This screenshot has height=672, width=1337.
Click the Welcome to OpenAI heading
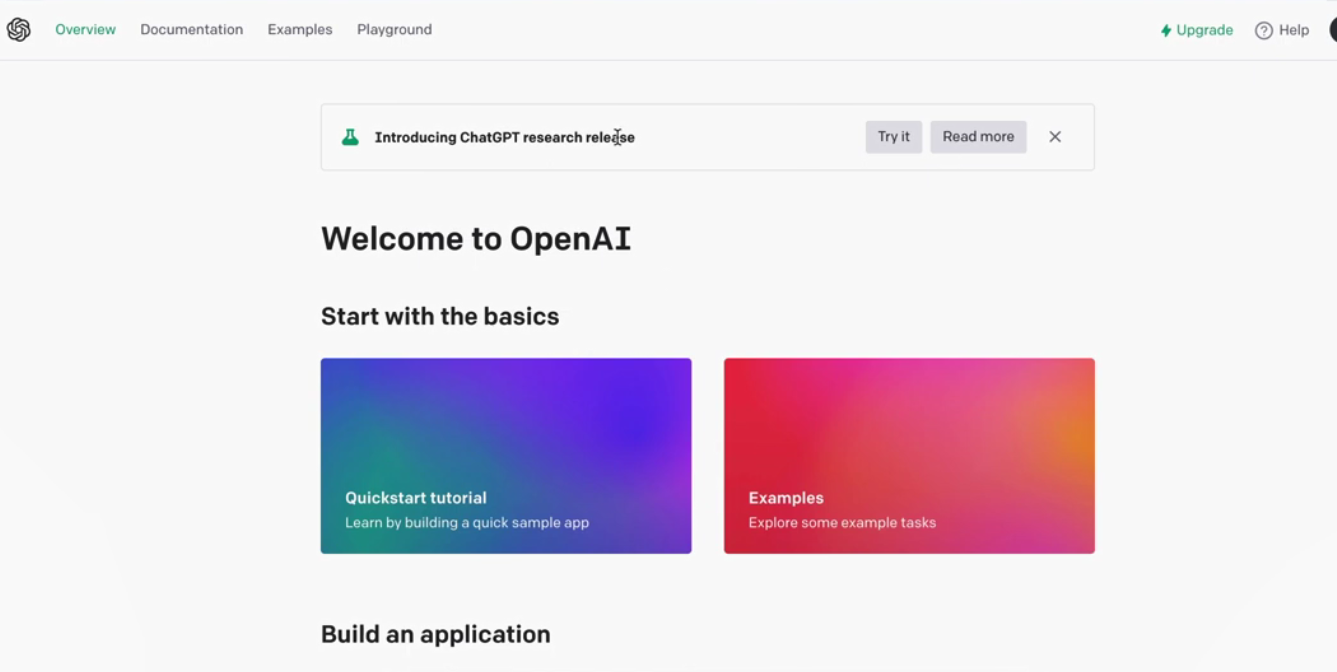pyautogui.click(x=476, y=239)
